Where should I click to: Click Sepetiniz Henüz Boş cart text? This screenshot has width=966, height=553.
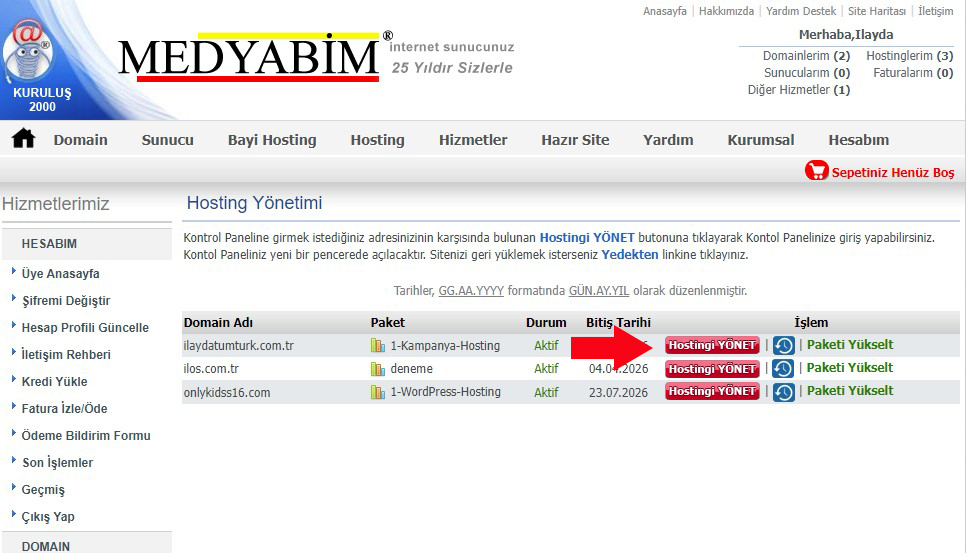(893, 172)
